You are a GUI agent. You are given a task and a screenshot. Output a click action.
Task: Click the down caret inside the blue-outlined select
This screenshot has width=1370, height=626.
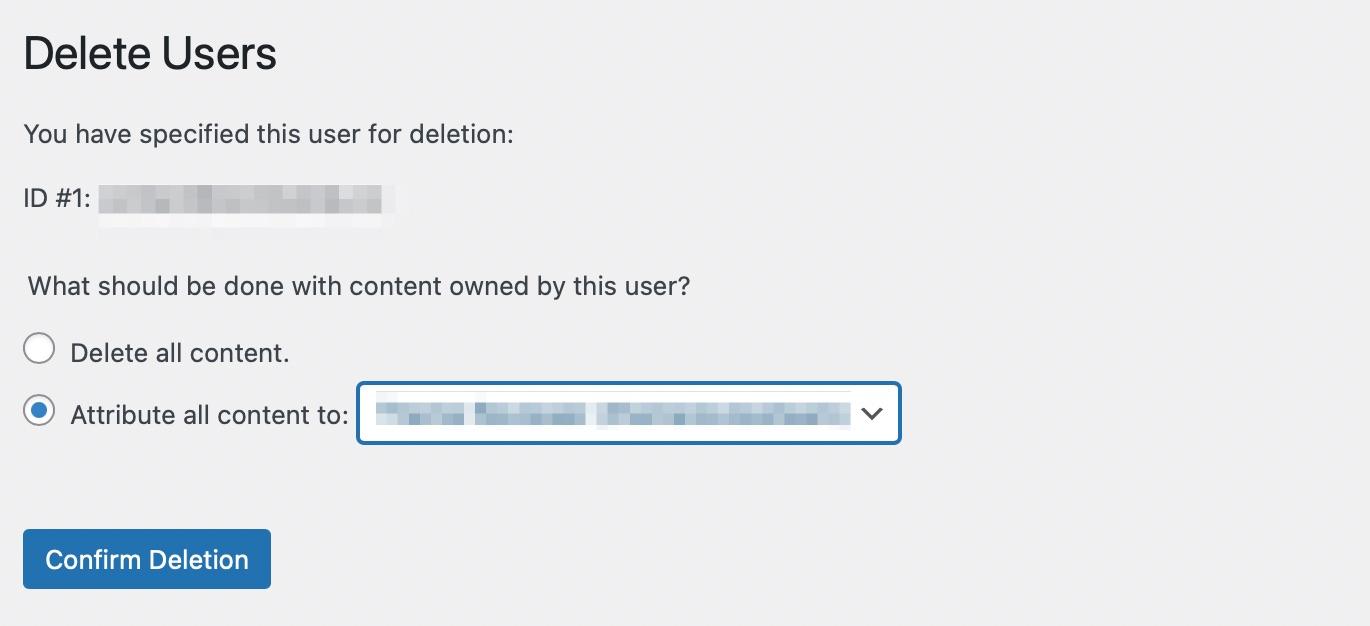(x=872, y=413)
